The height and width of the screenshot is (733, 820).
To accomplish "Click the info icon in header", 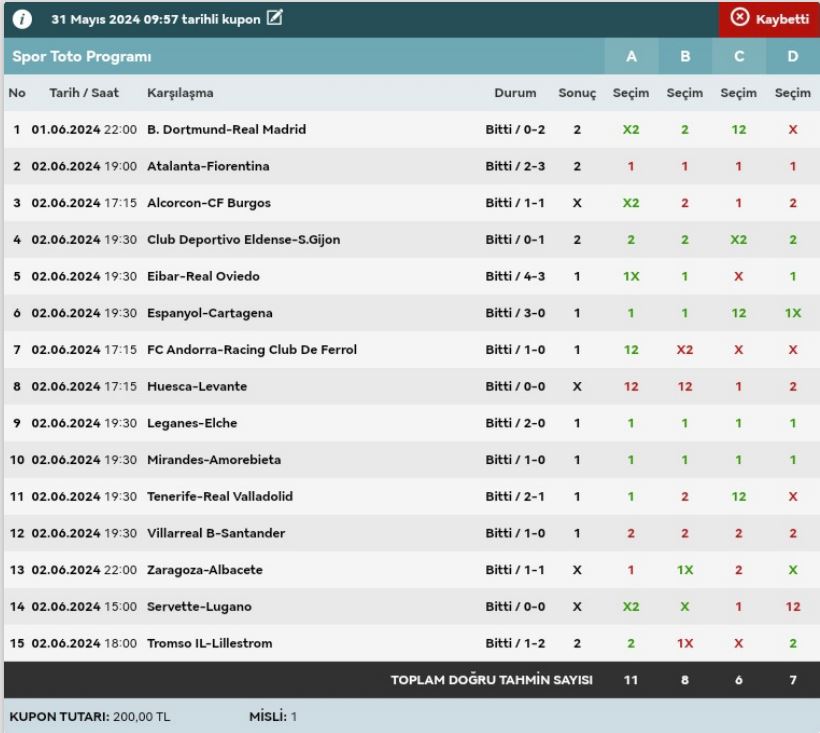I will tap(22, 20).
